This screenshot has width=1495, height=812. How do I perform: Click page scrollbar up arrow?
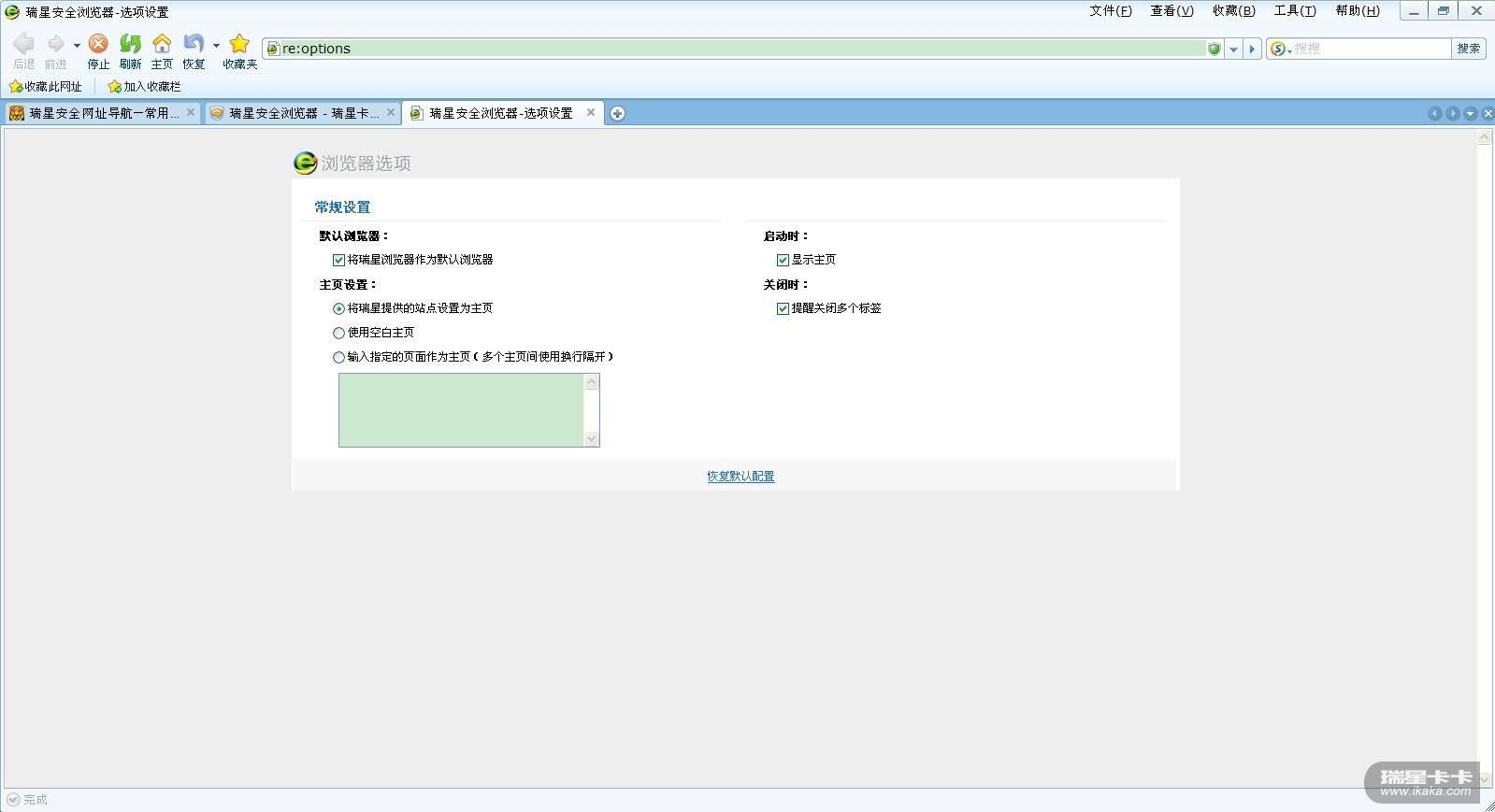pos(1484,137)
